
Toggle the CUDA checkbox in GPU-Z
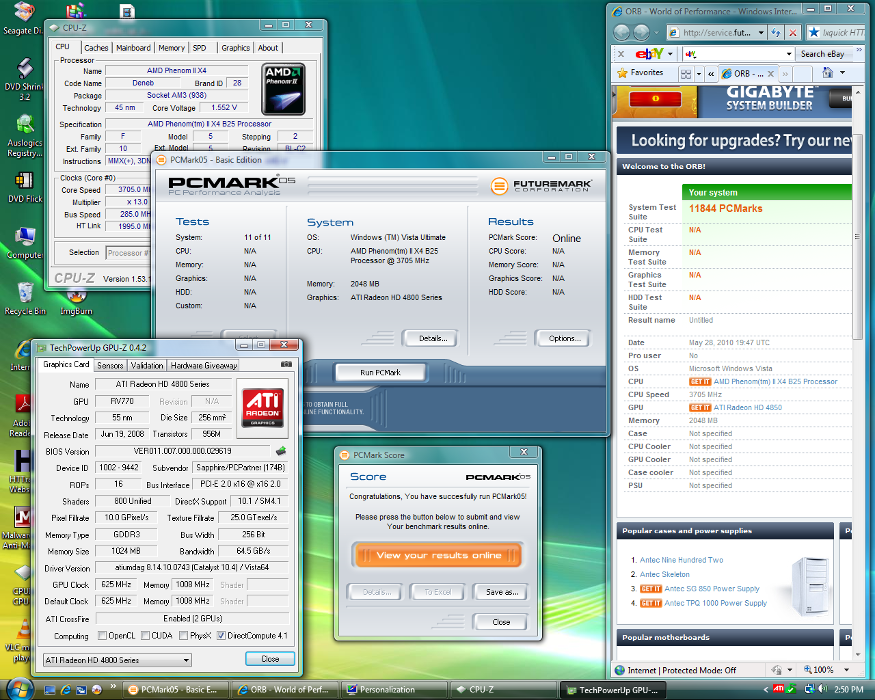(146, 635)
